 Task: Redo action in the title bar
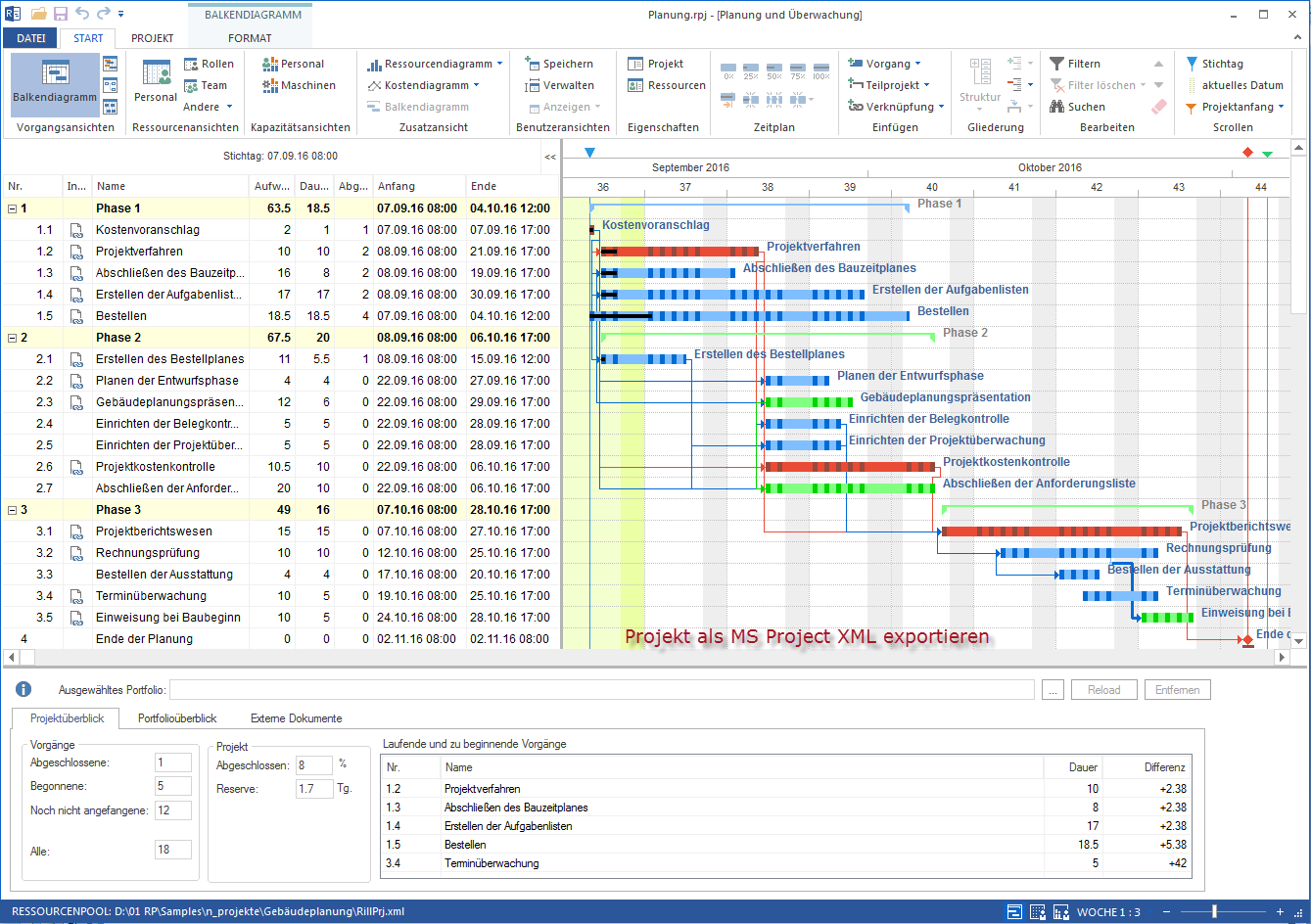[103, 14]
